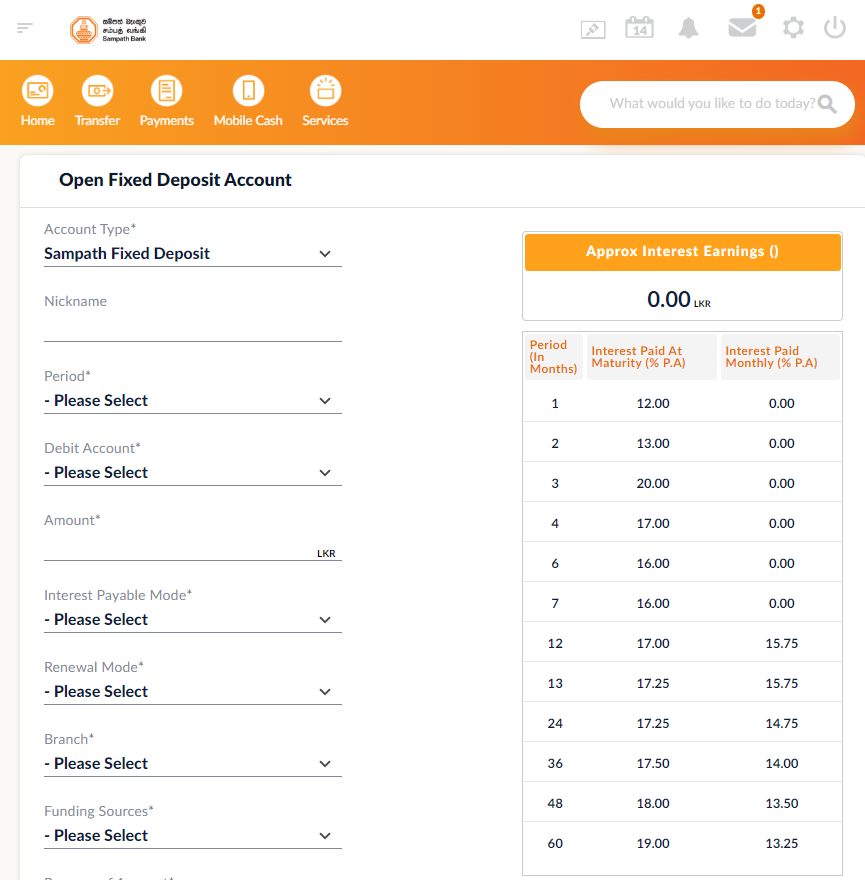Open the Home menu label
Screen dimensions: 865x880
tap(38, 121)
